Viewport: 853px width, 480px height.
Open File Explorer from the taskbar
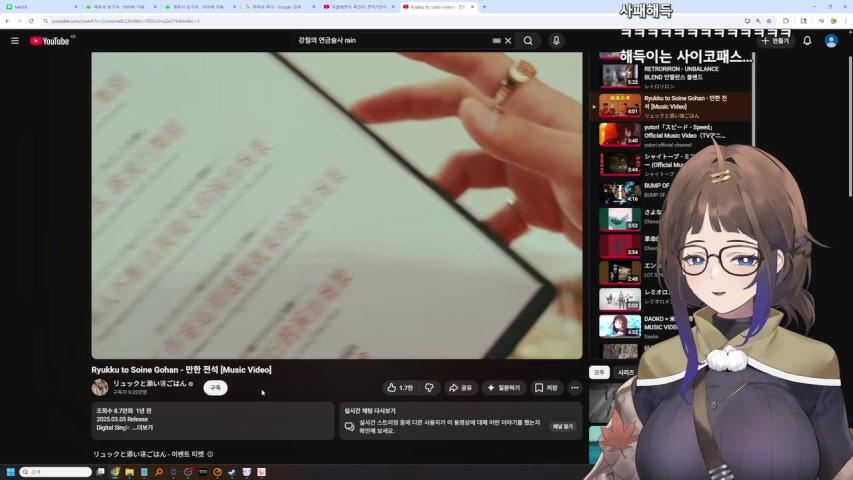[129, 472]
